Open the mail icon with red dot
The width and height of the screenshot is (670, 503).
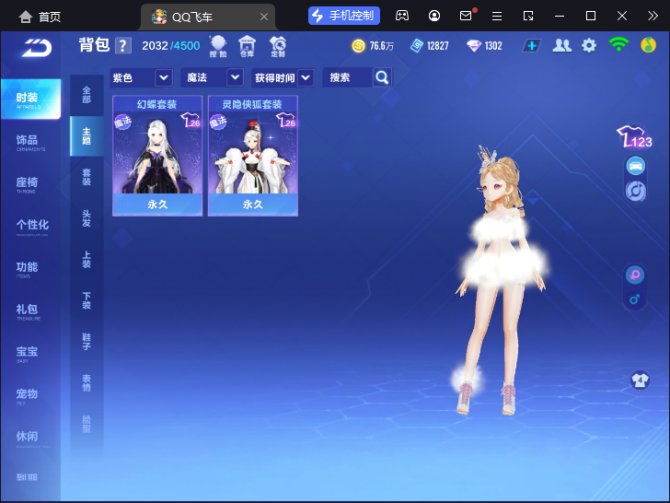click(x=467, y=15)
